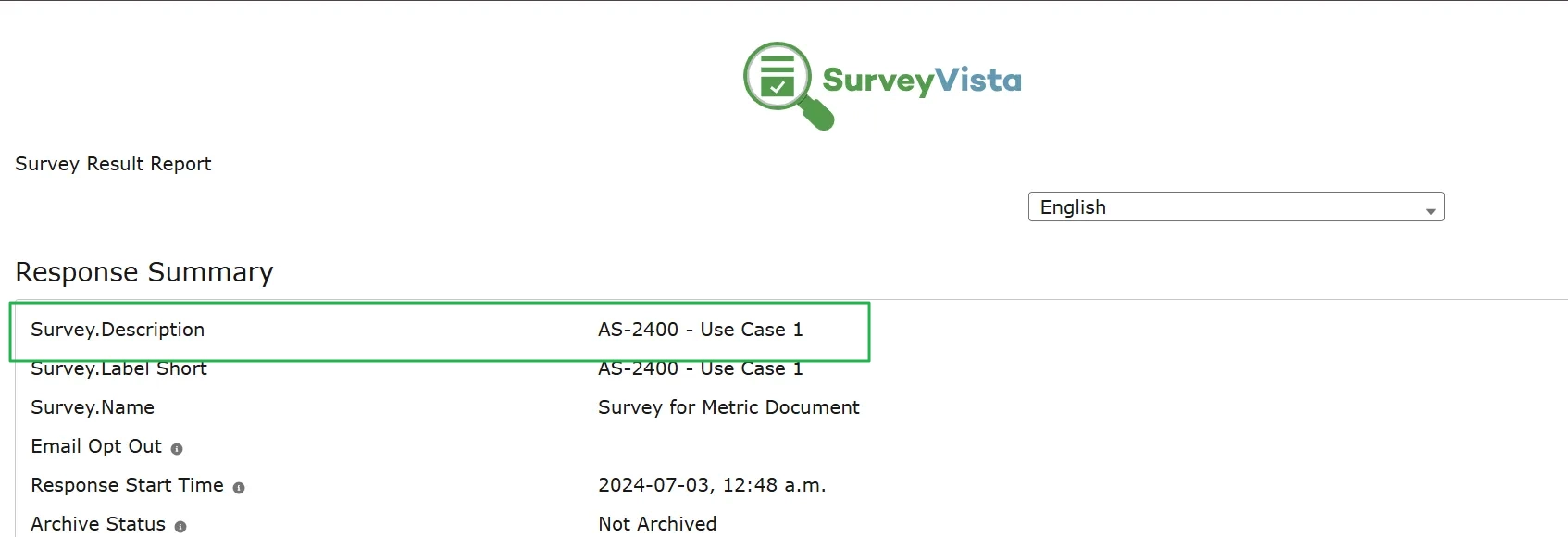Click the Survey Result Report title
1568x537 pixels.
113,164
